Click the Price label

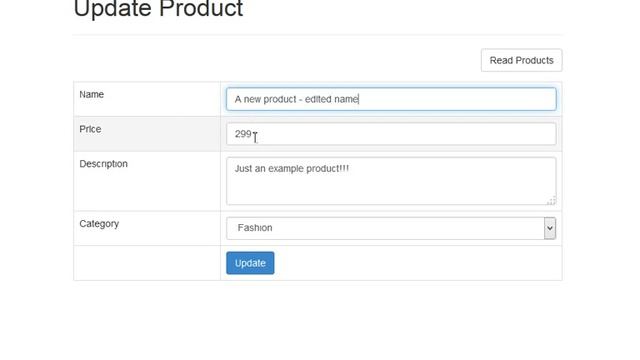(x=90, y=129)
